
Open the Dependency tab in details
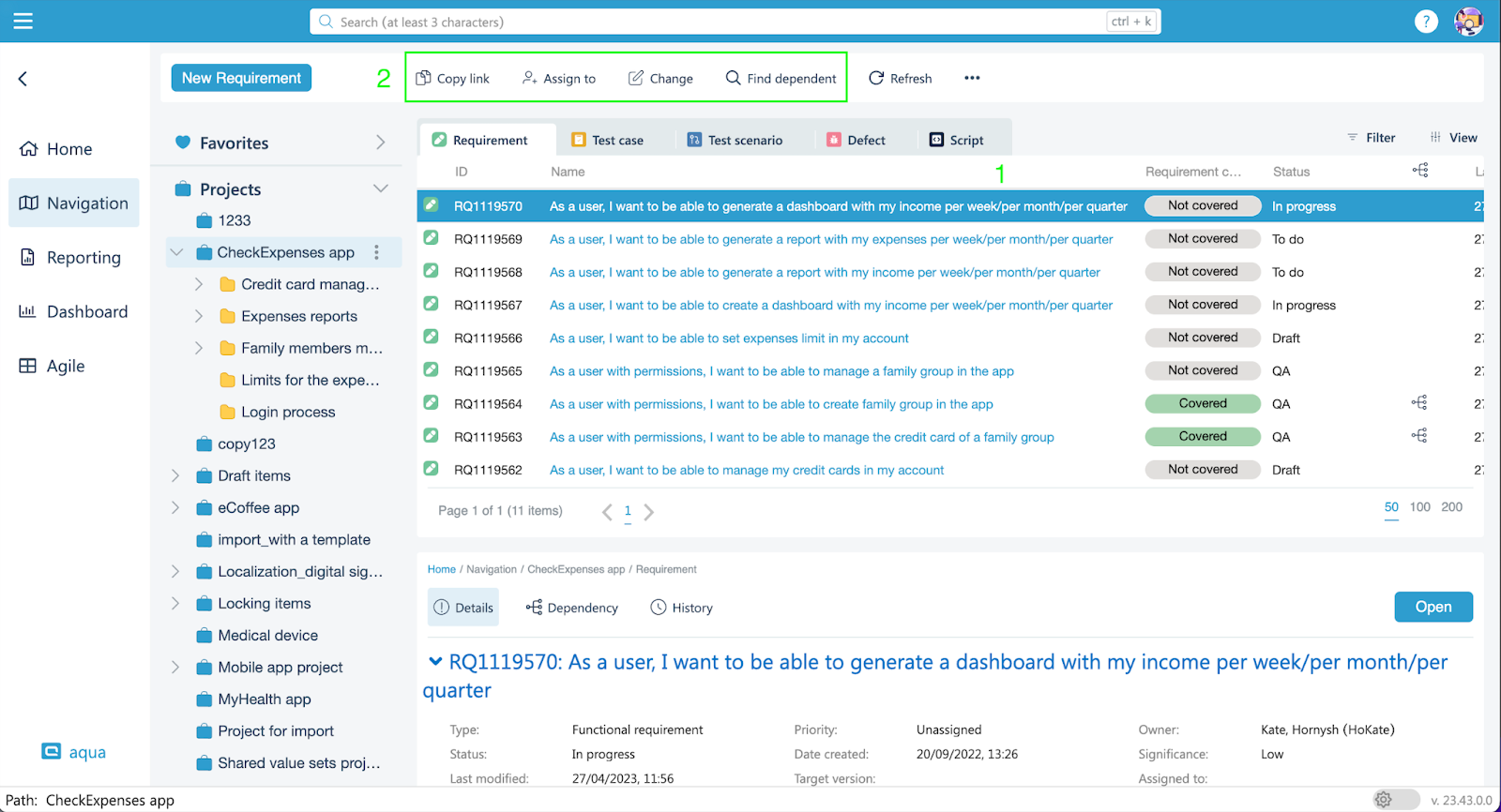pos(572,608)
